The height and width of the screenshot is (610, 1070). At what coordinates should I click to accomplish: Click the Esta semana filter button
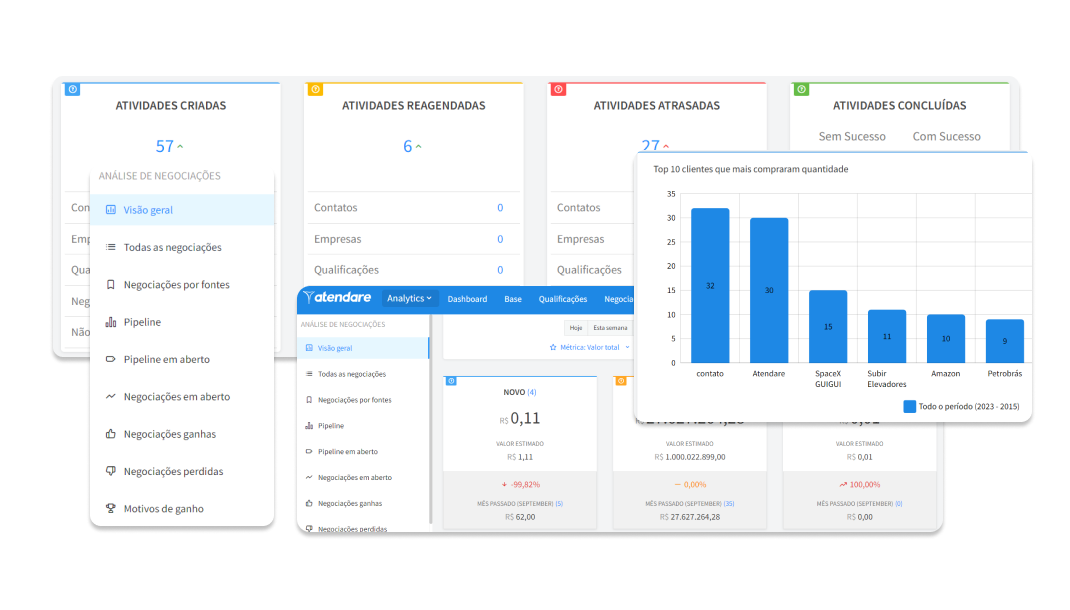[610, 328]
